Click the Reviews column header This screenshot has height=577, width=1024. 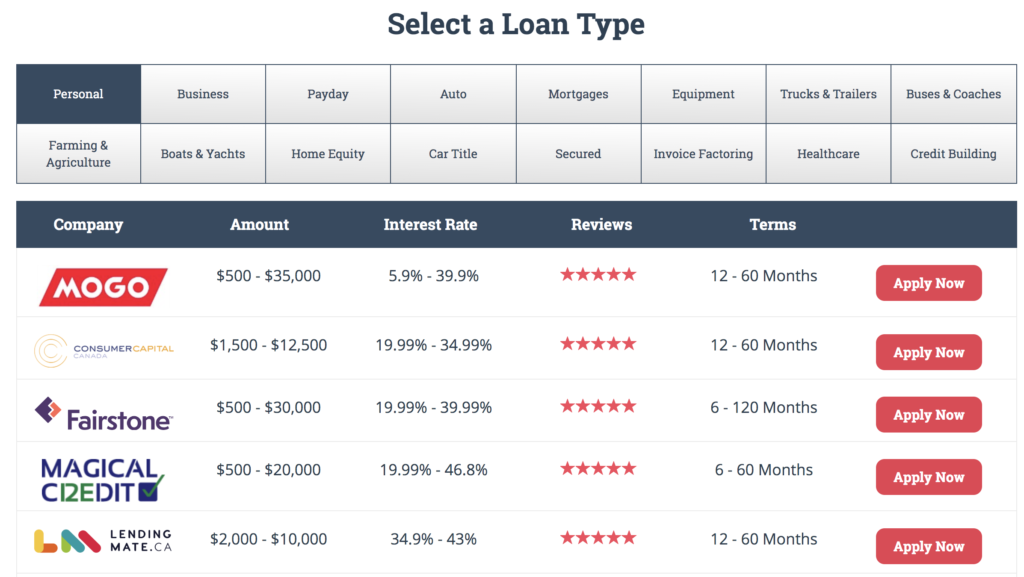[601, 225]
